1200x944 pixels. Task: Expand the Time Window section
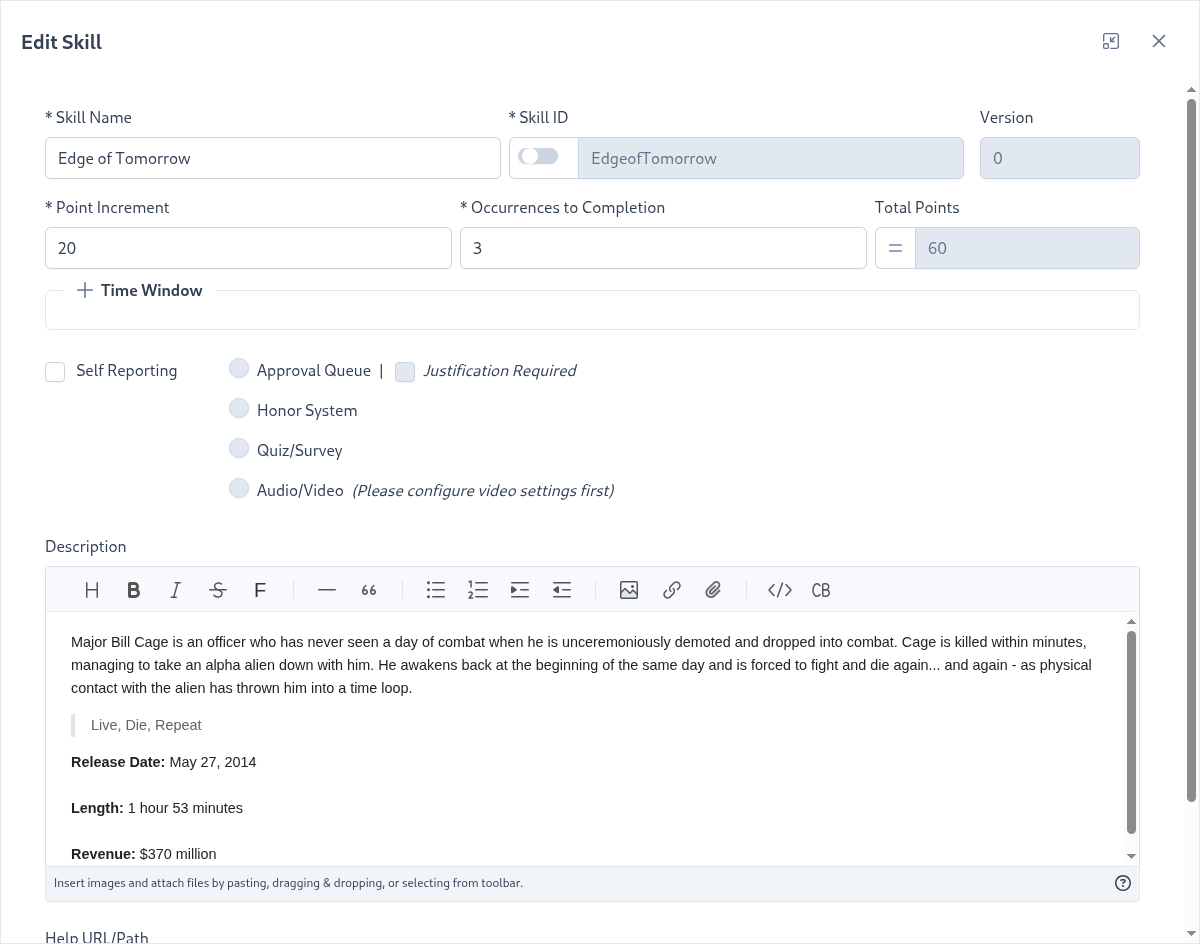pyautogui.click(x=140, y=290)
